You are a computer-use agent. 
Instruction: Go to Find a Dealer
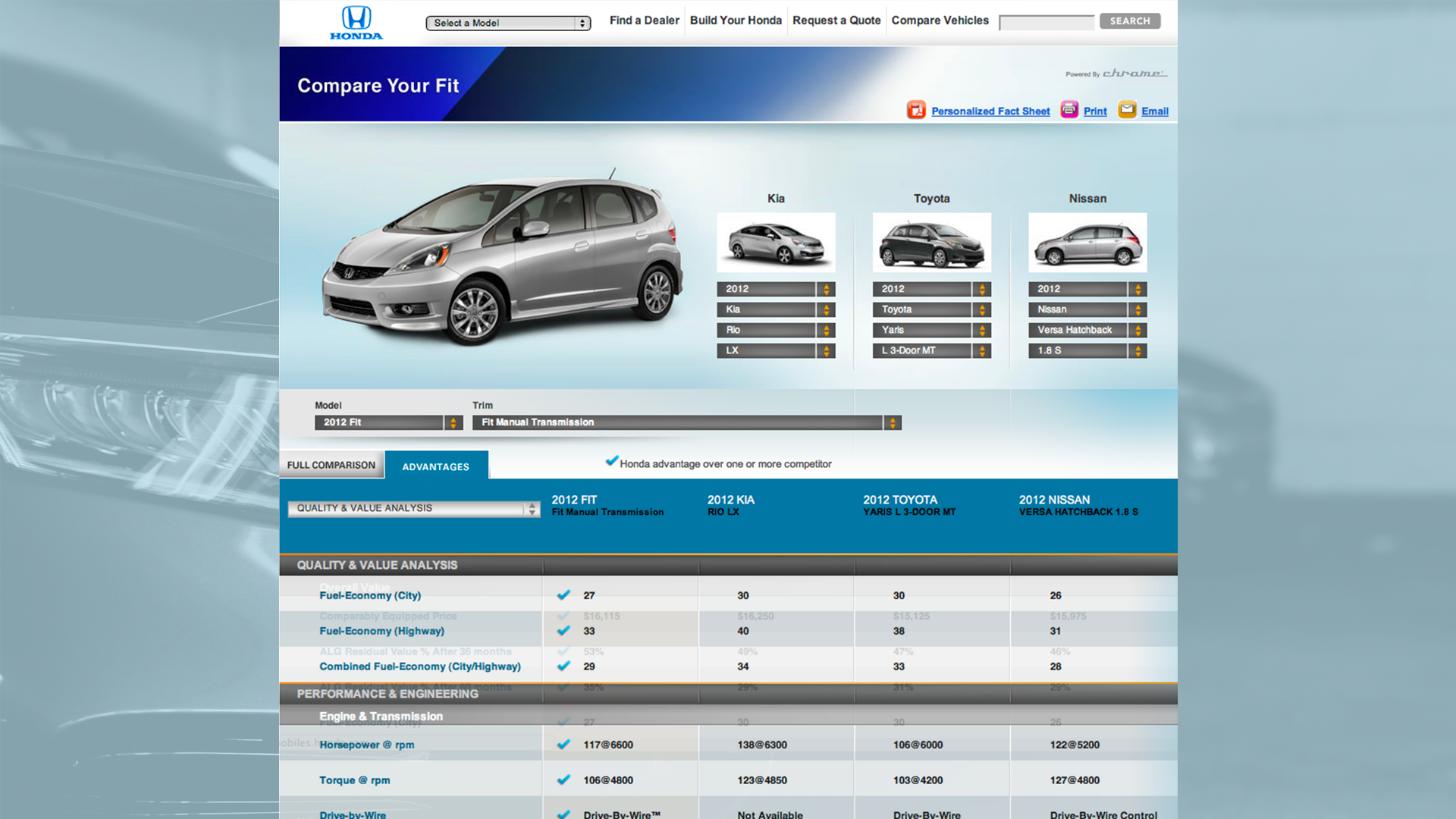(x=645, y=20)
